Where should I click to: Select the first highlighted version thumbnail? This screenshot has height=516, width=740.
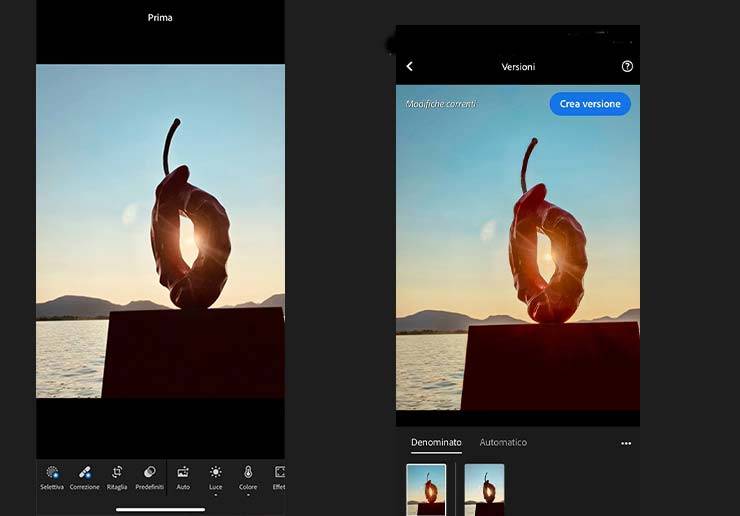click(427, 489)
